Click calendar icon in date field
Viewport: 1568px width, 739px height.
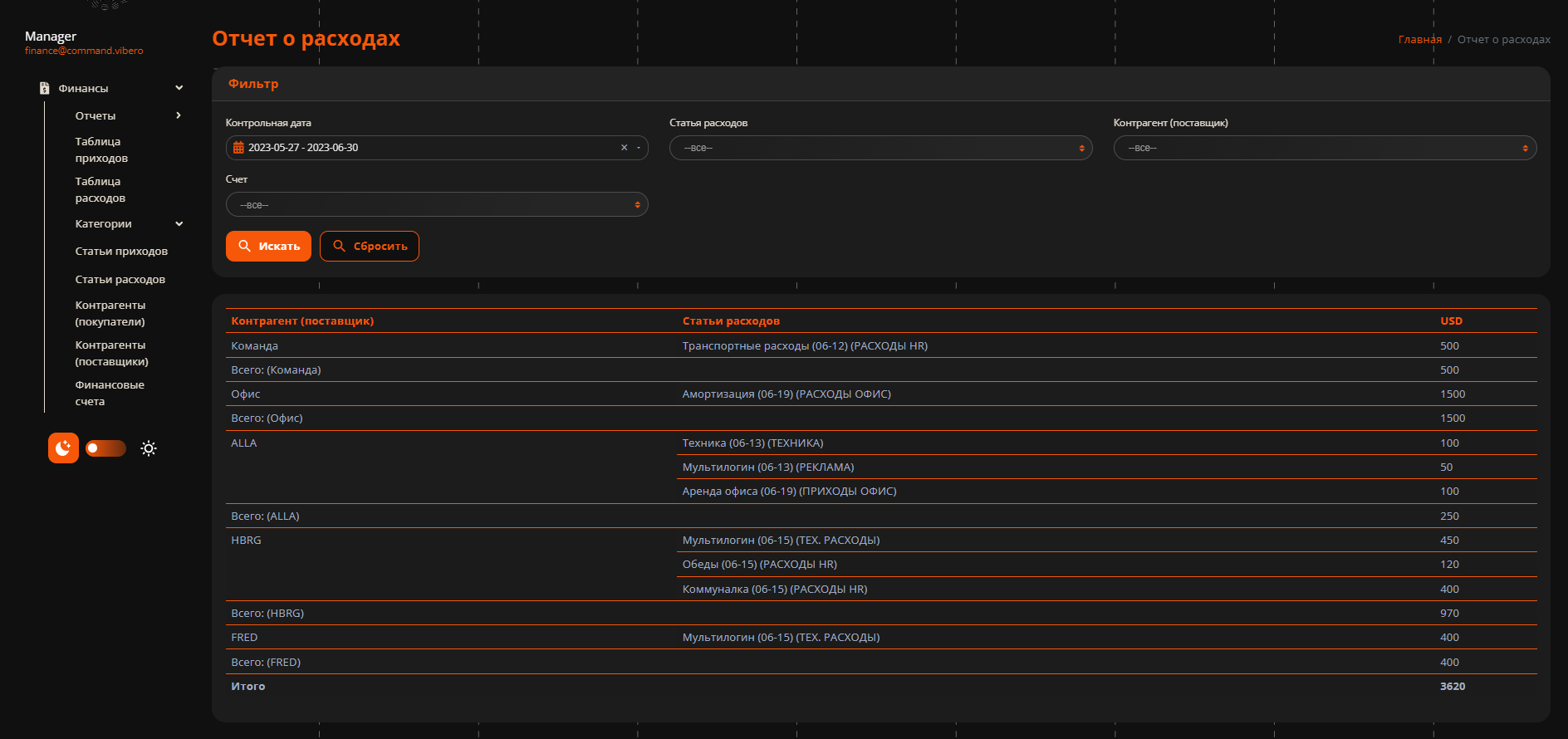[238, 148]
